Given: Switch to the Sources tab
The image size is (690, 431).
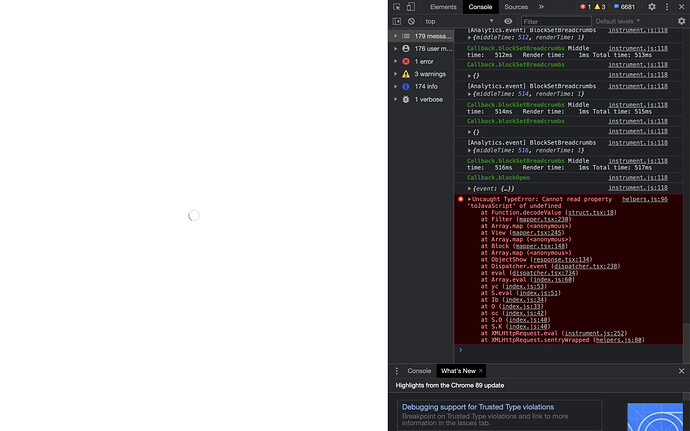Looking at the screenshot, I should (516, 7).
